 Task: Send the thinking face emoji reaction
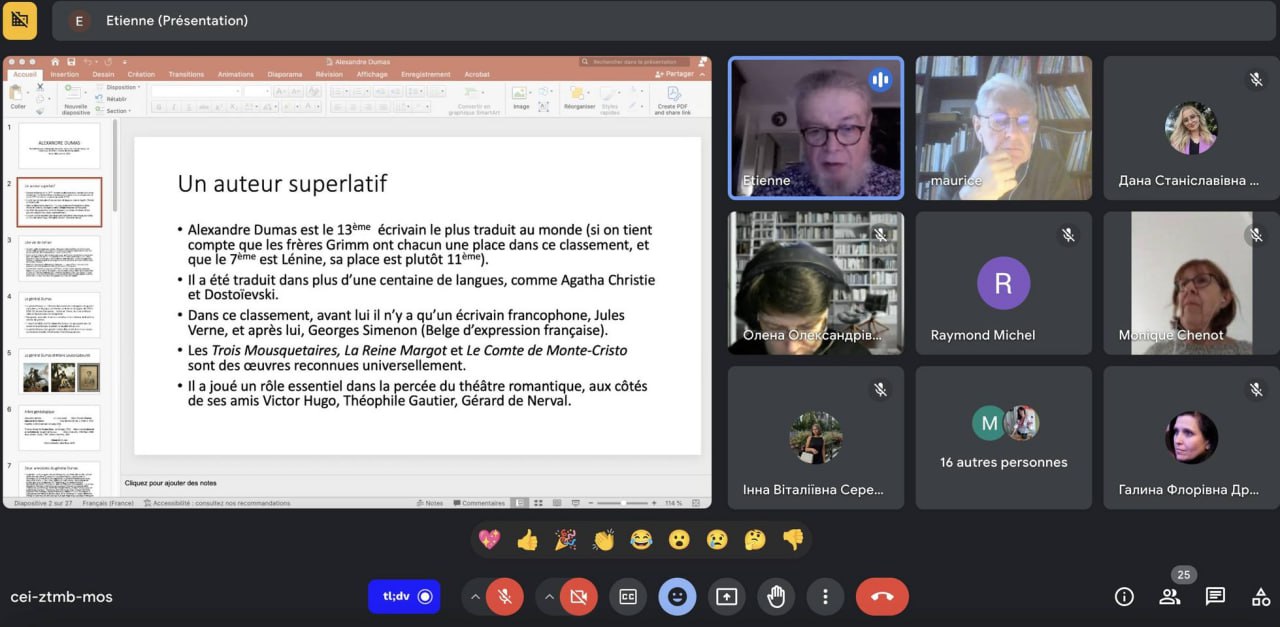point(755,540)
